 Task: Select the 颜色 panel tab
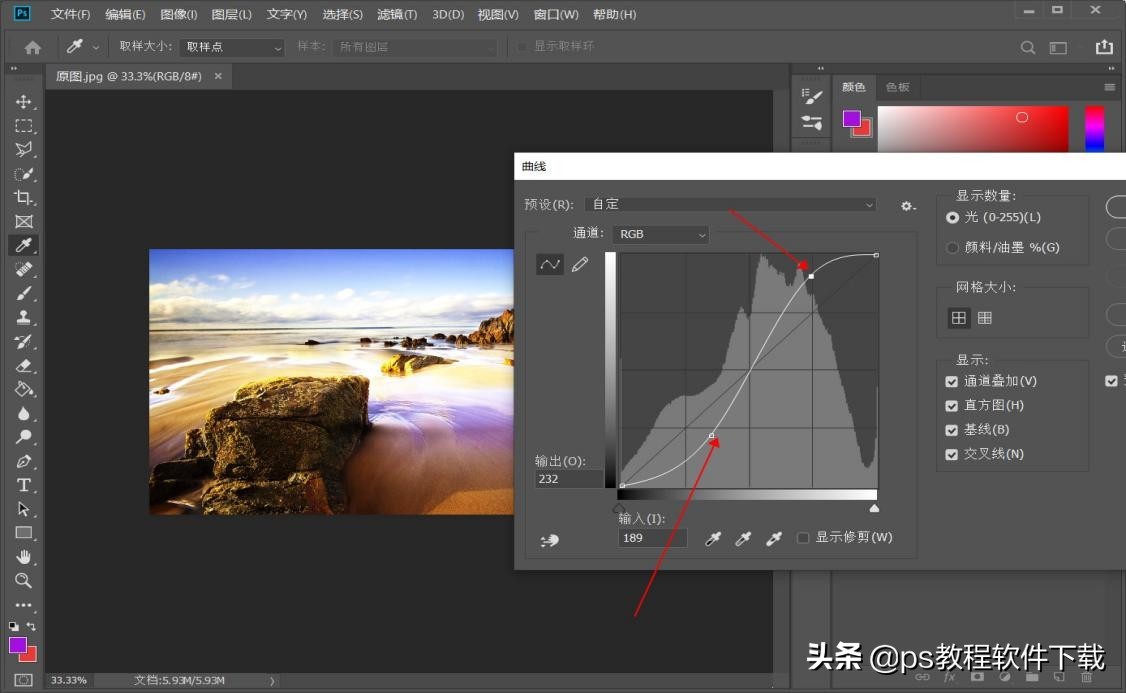coord(854,87)
